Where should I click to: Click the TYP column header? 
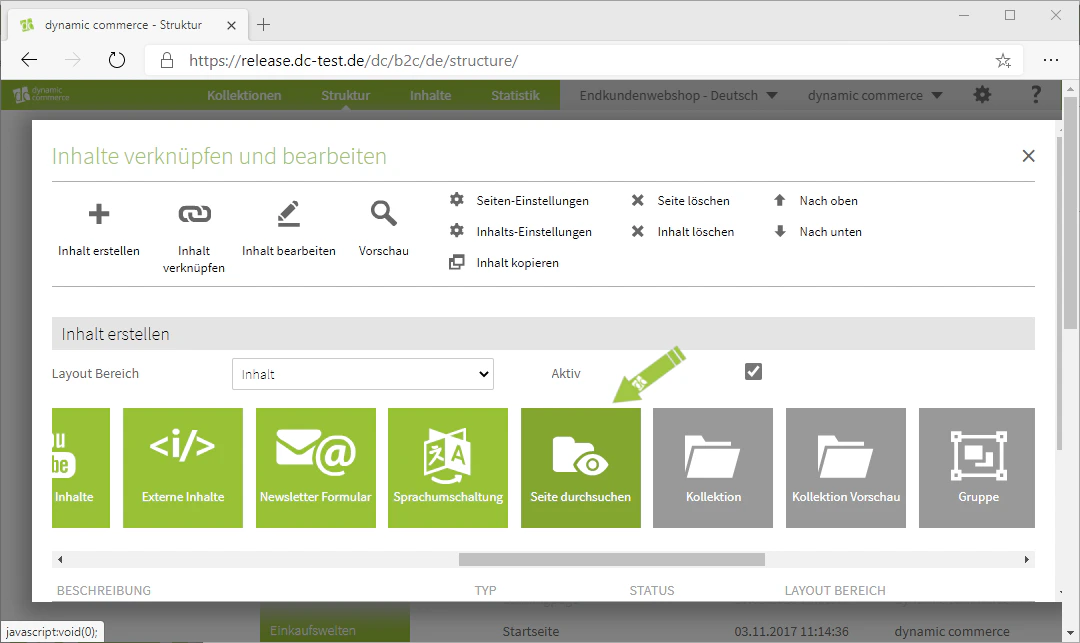coord(486,591)
